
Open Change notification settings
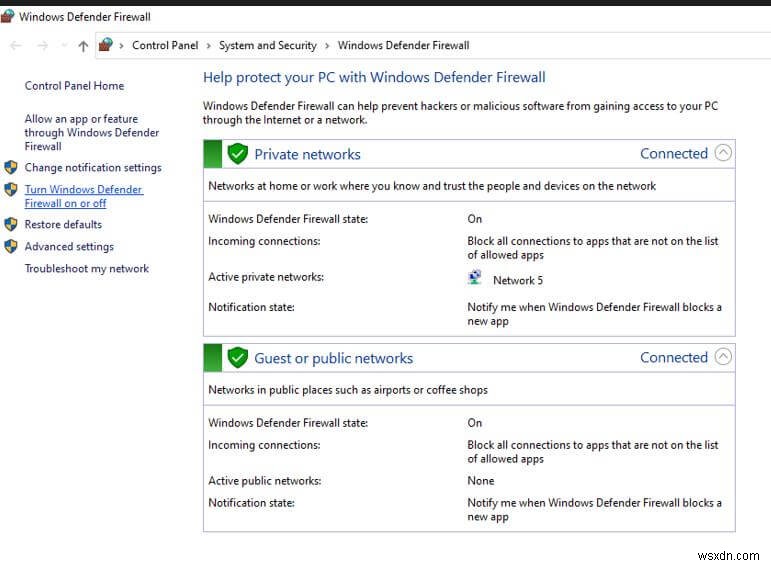93,168
